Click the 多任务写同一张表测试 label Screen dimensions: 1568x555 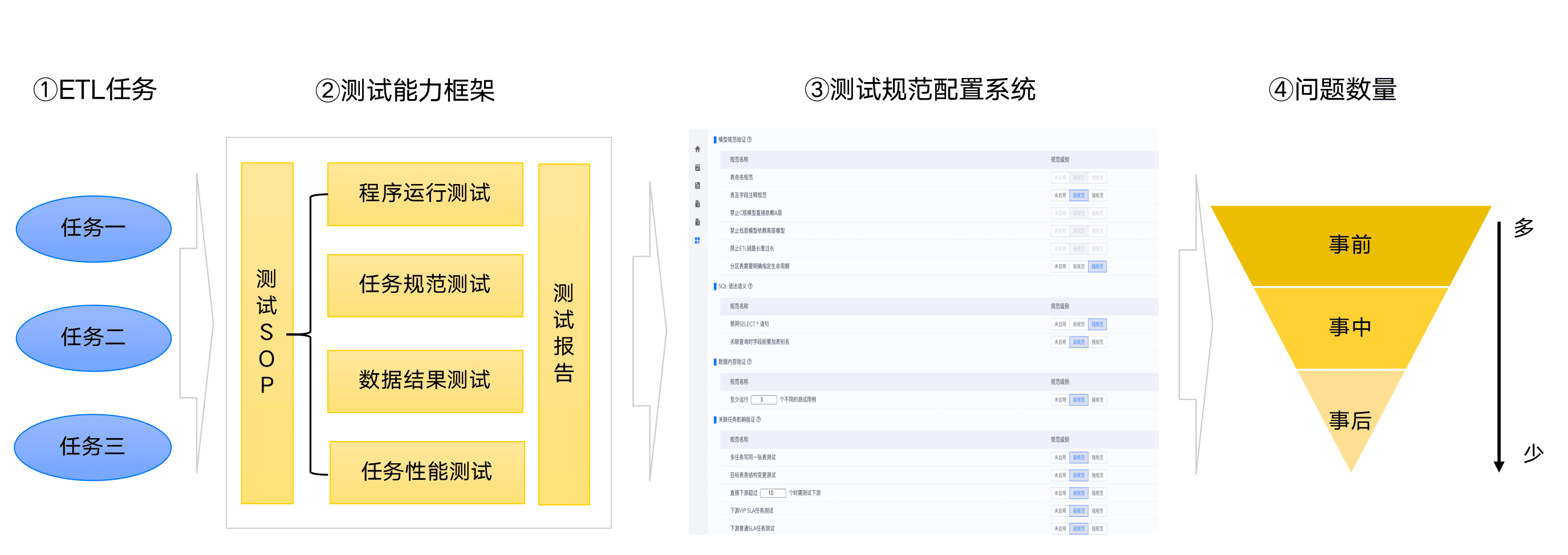click(x=753, y=458)
